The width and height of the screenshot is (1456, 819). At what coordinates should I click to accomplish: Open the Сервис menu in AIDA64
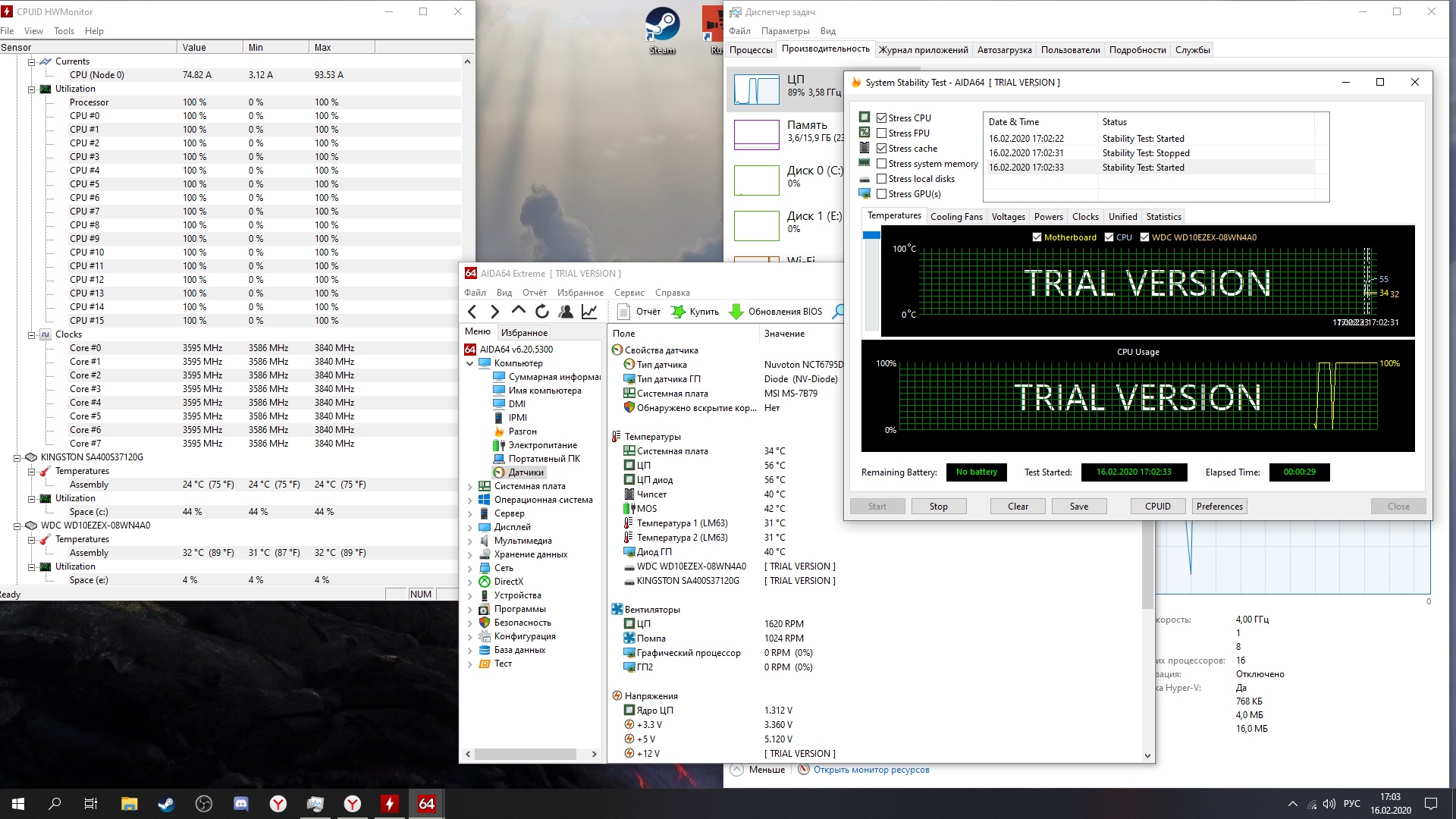(629, 293)
